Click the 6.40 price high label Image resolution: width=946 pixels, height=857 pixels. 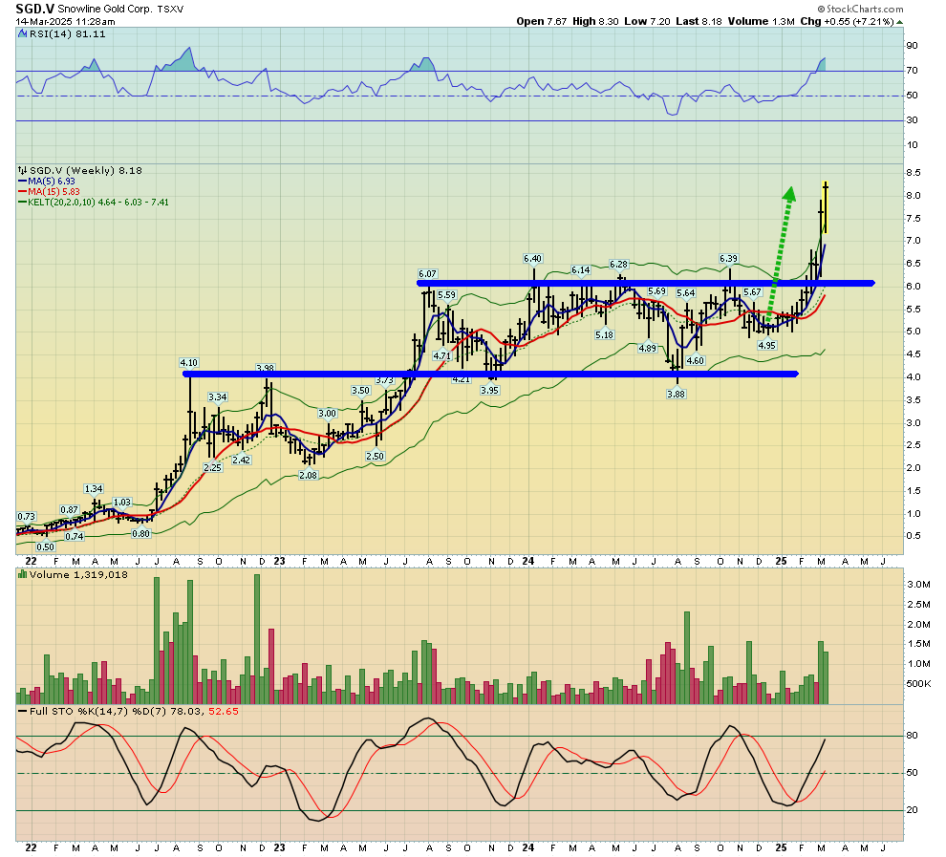[x=533, y=259]
